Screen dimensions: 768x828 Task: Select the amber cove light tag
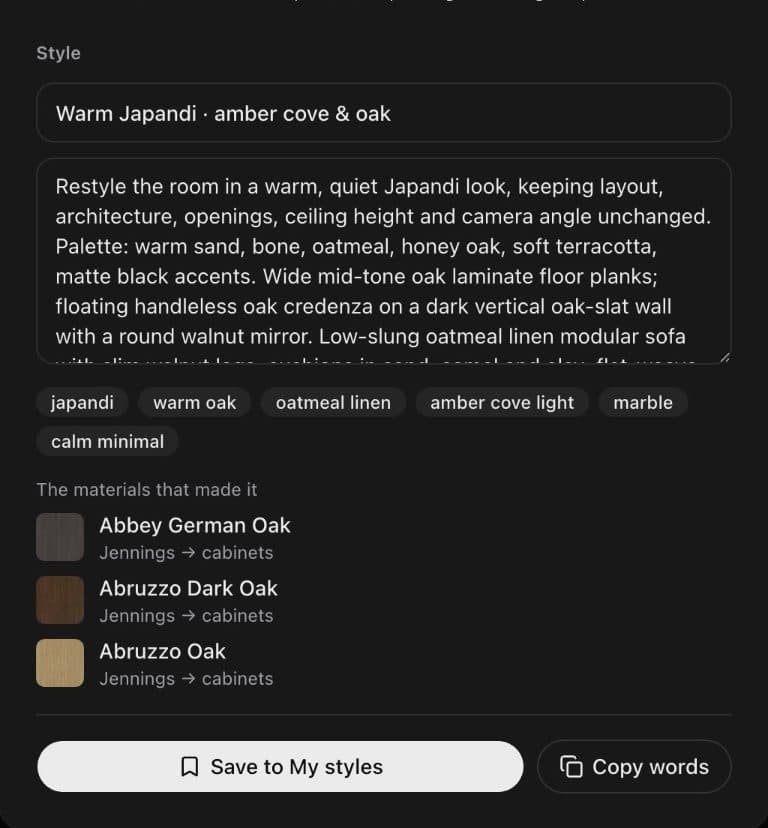502,402
